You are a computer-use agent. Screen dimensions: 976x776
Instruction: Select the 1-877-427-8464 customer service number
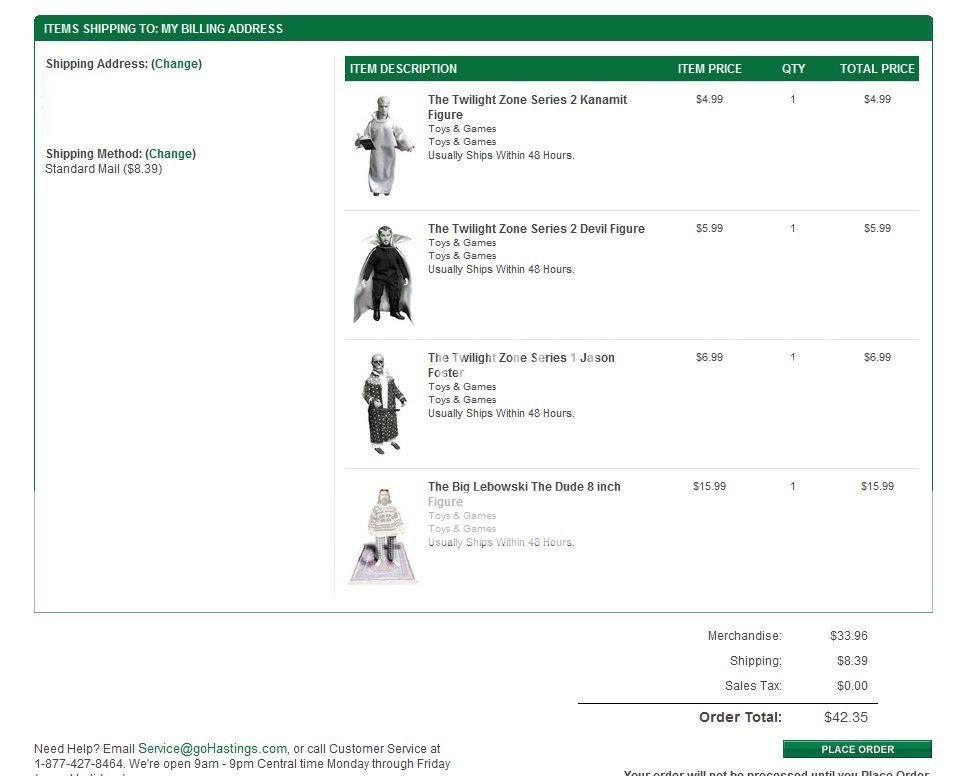[x=78, y=764]
